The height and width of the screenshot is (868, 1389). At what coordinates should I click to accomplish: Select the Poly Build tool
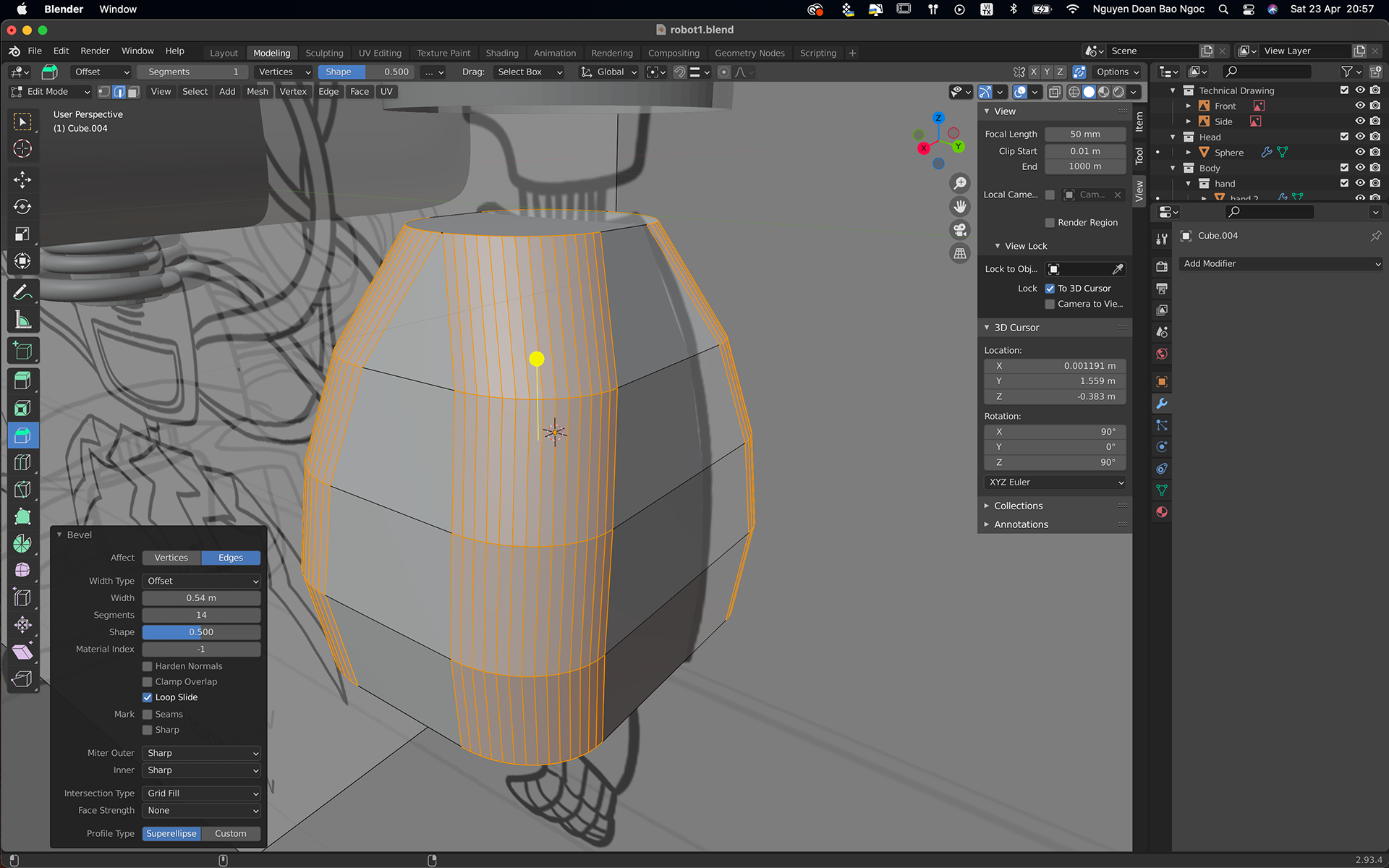(x=22, y=516)
